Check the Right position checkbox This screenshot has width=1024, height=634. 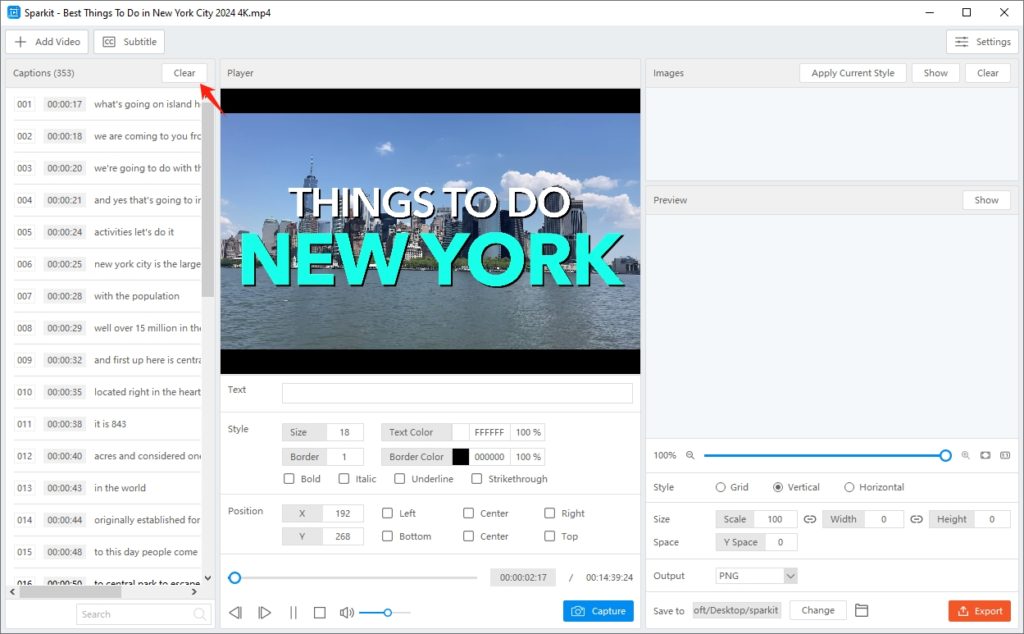click(549, 513)
